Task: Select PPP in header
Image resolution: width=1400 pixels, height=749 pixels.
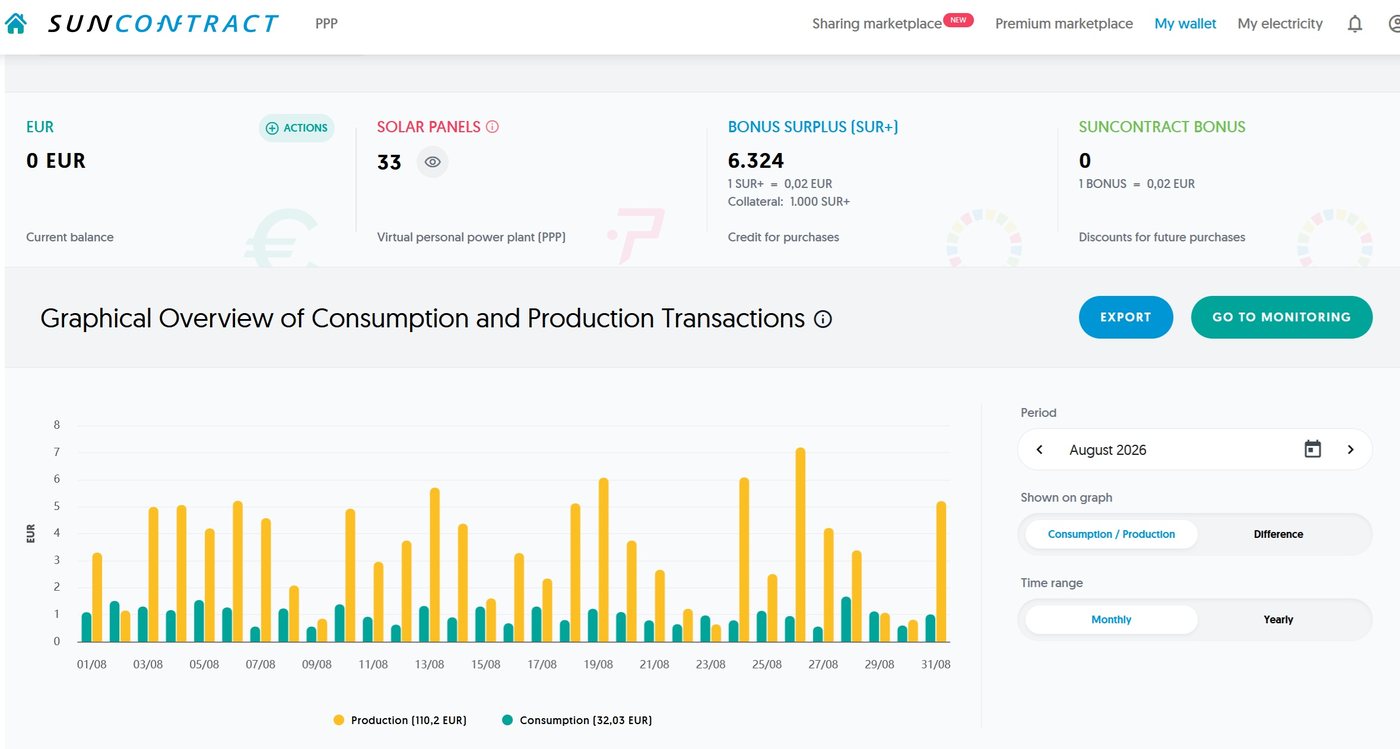Action: tap(326, 23)
